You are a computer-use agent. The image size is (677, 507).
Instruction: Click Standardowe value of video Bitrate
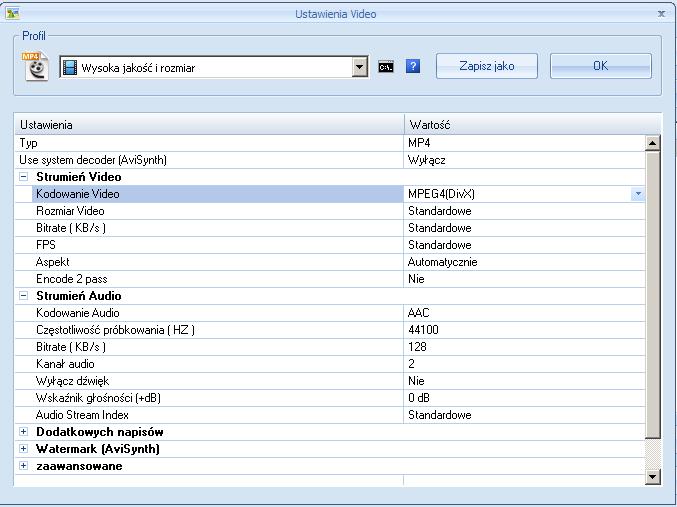[440, 228]
